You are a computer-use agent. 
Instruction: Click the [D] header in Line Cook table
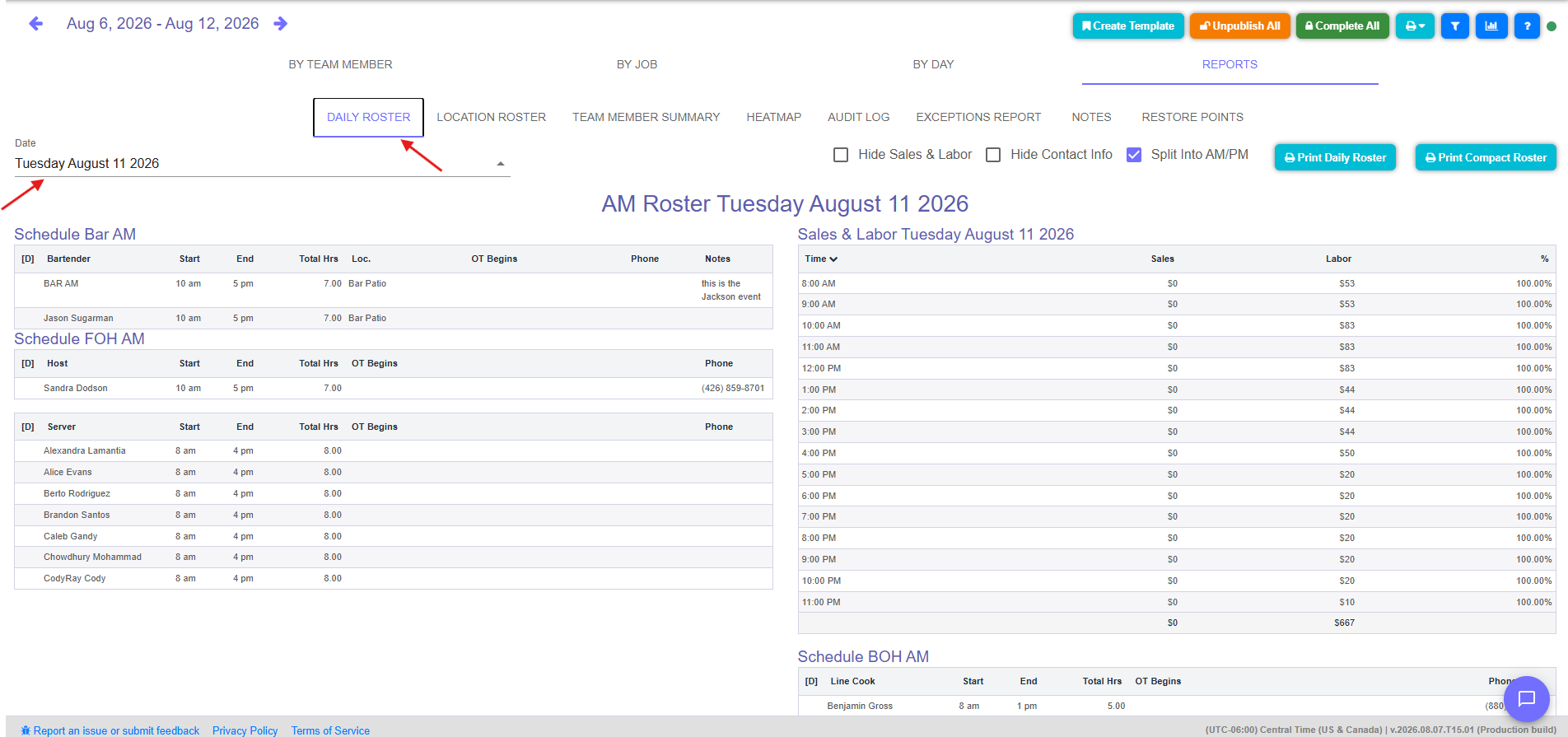point(811,681)
